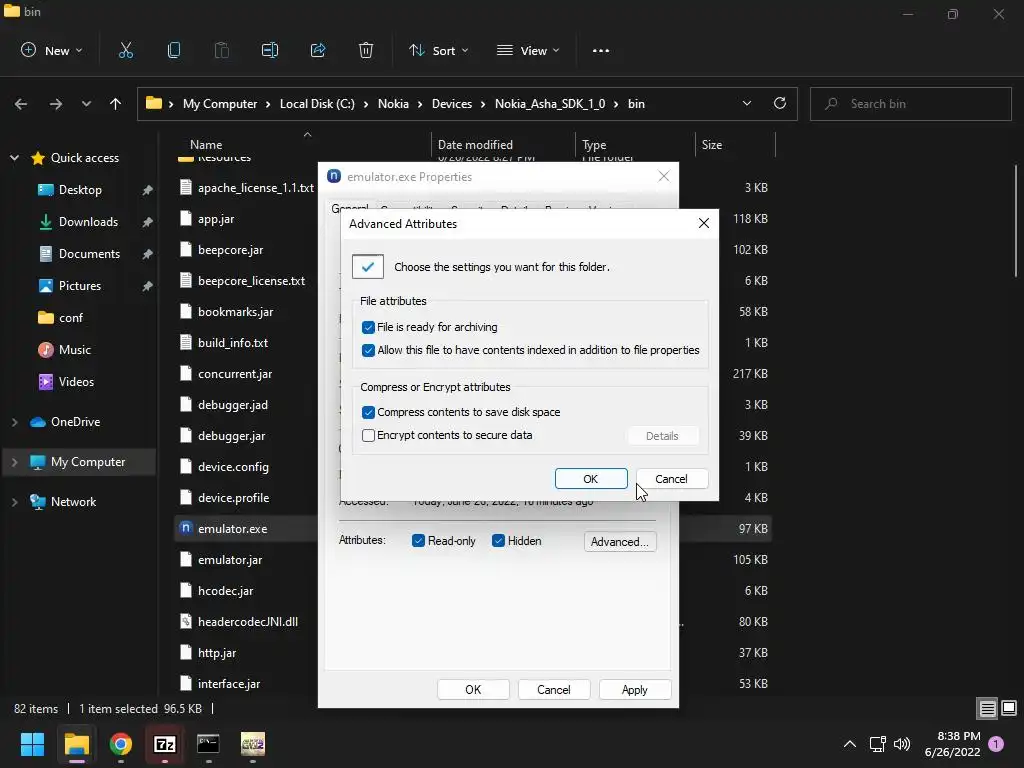Expand the OneDrive tree node

click(x=14, y=423)
